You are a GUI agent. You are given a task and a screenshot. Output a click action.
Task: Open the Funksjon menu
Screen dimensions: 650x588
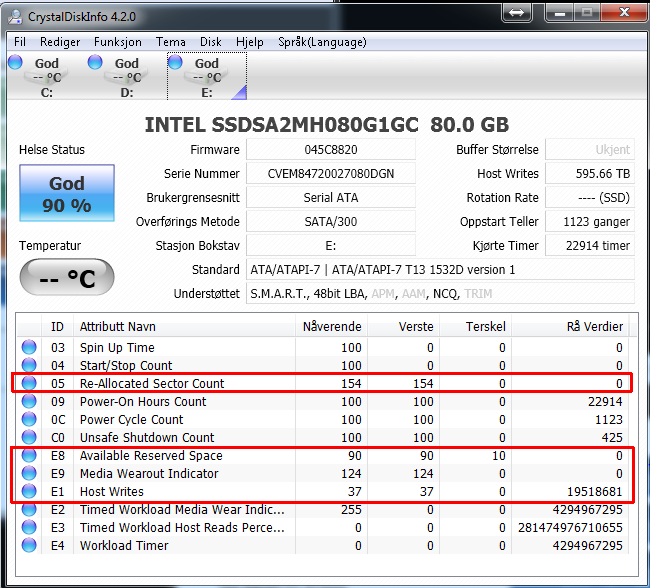pos(118,42)
